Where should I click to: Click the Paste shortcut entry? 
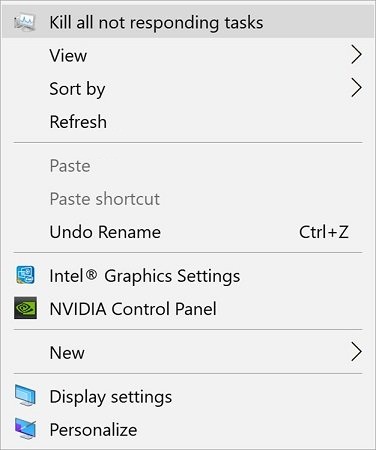coord(188,199)
